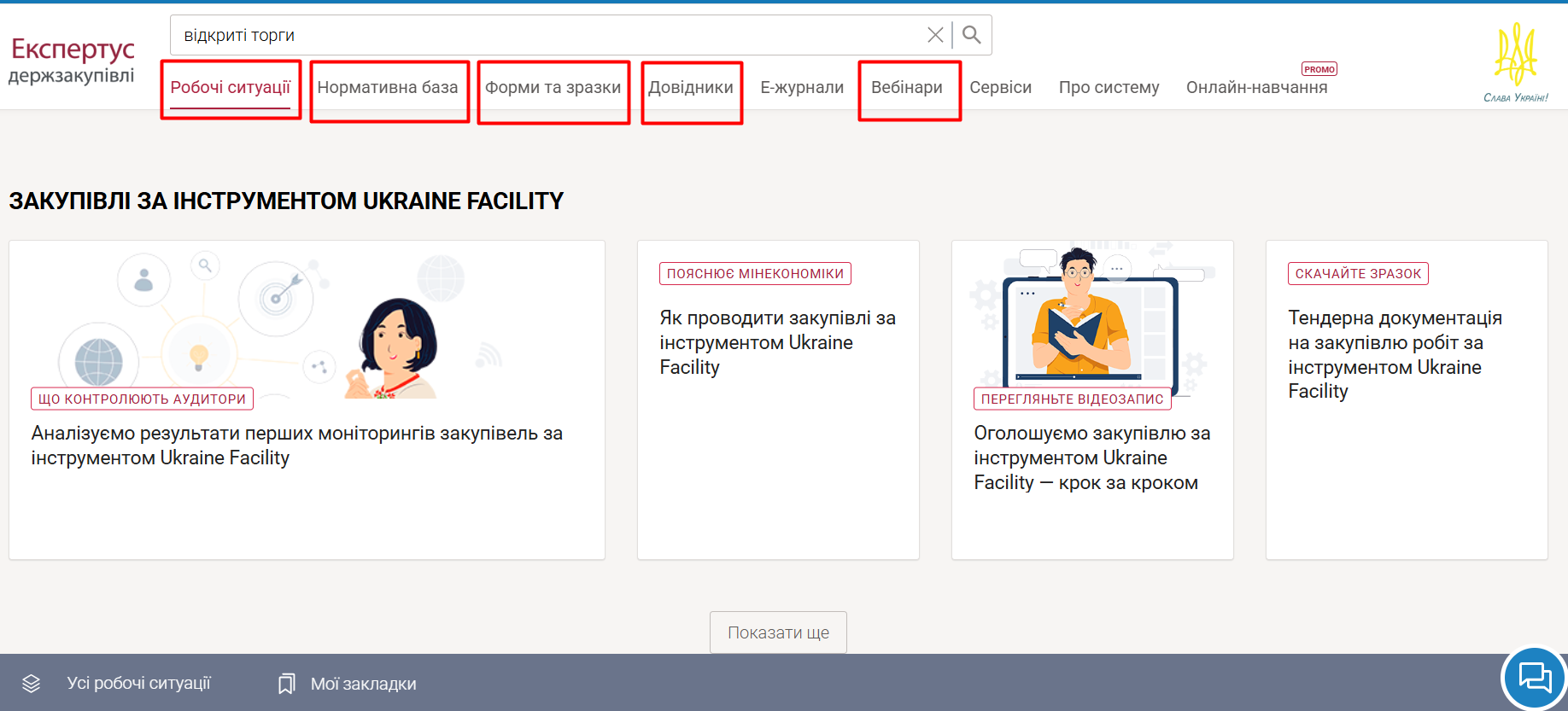The width and height of the screenshot is (1568, 711).
Task: Click the layers icon for all situations
Action: point(32,684)
